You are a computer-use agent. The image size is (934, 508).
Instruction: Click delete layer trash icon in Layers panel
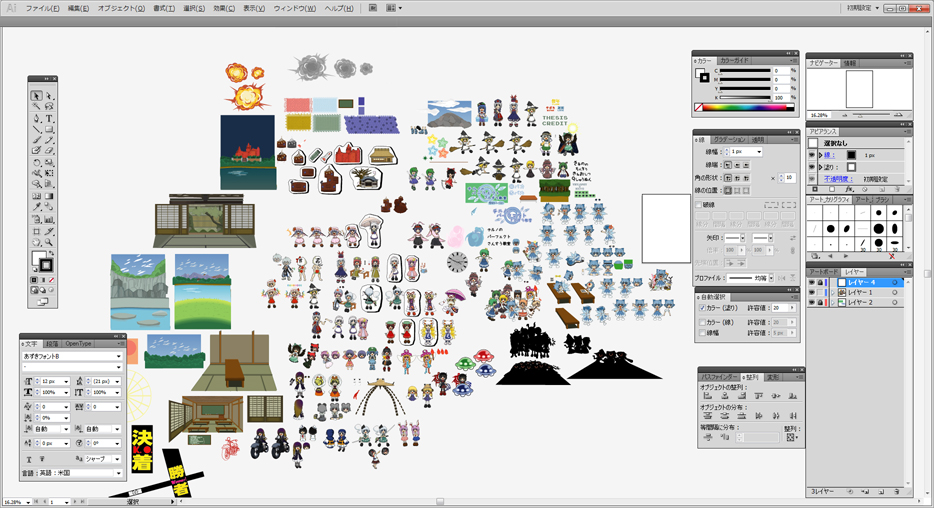pos(896,492)
